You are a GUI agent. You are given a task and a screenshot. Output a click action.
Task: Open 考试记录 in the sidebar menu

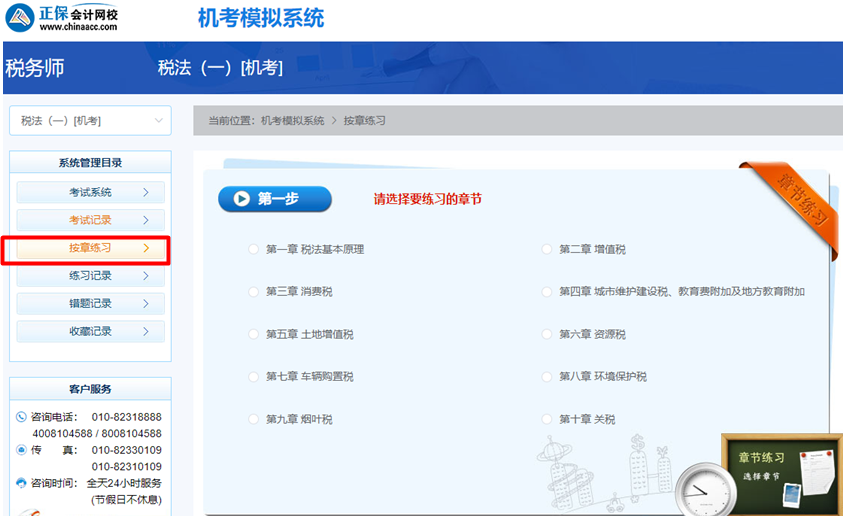90,220
